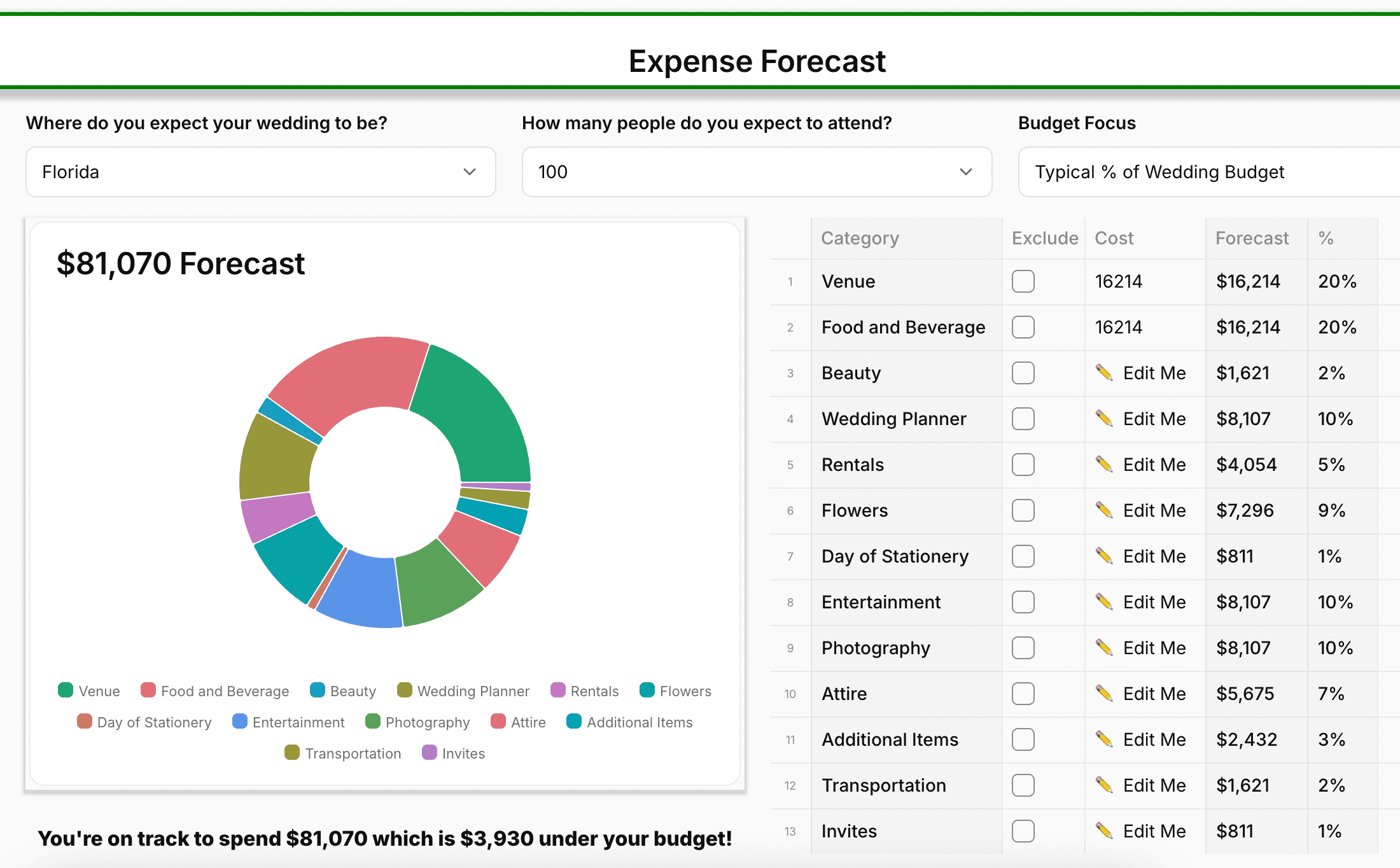
Task: Click the pencil icon in Flowers row
Action: click(x=1104, y=510)
